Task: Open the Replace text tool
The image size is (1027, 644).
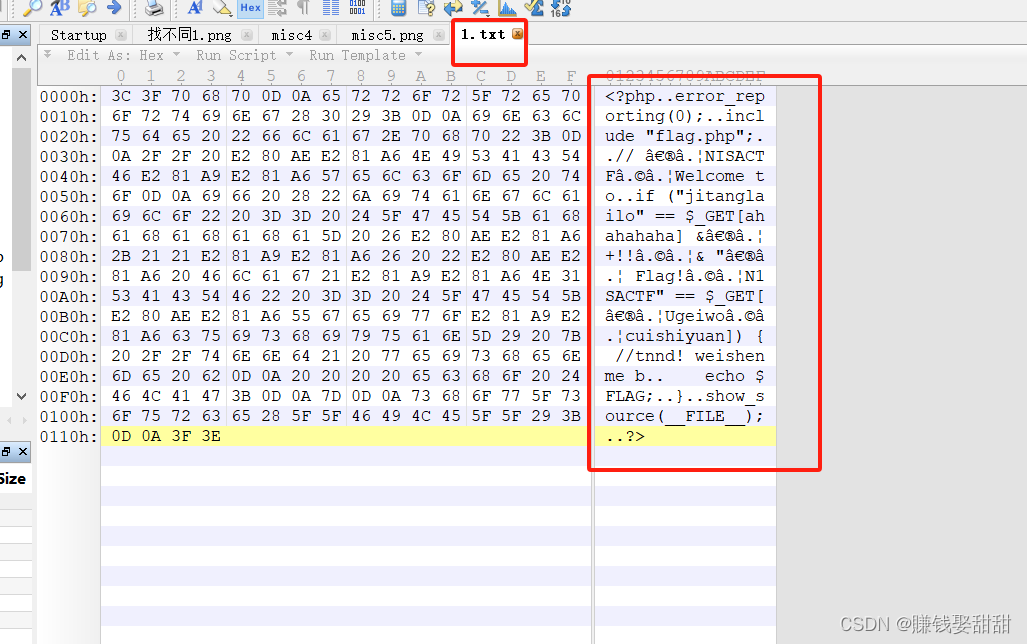Action: tap(60, 8)
